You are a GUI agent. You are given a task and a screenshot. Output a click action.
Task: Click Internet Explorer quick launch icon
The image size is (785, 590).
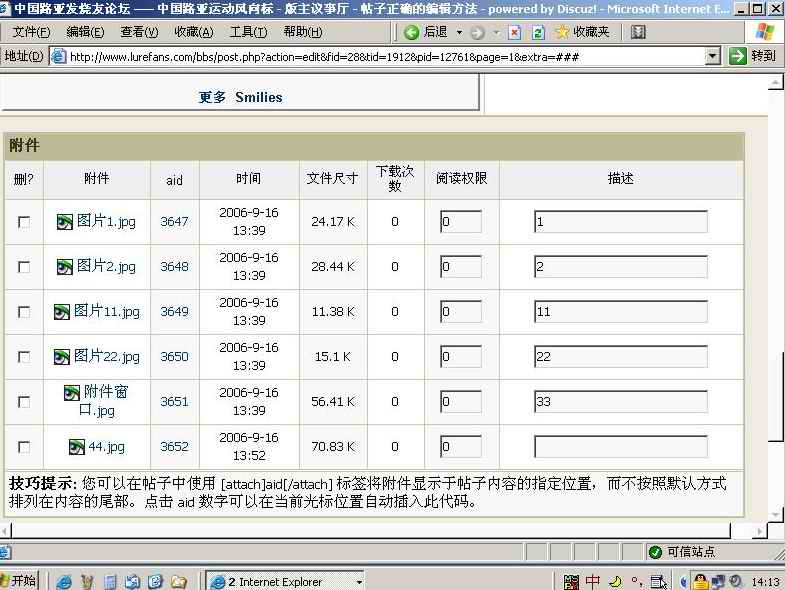click(x=63, y=581)
